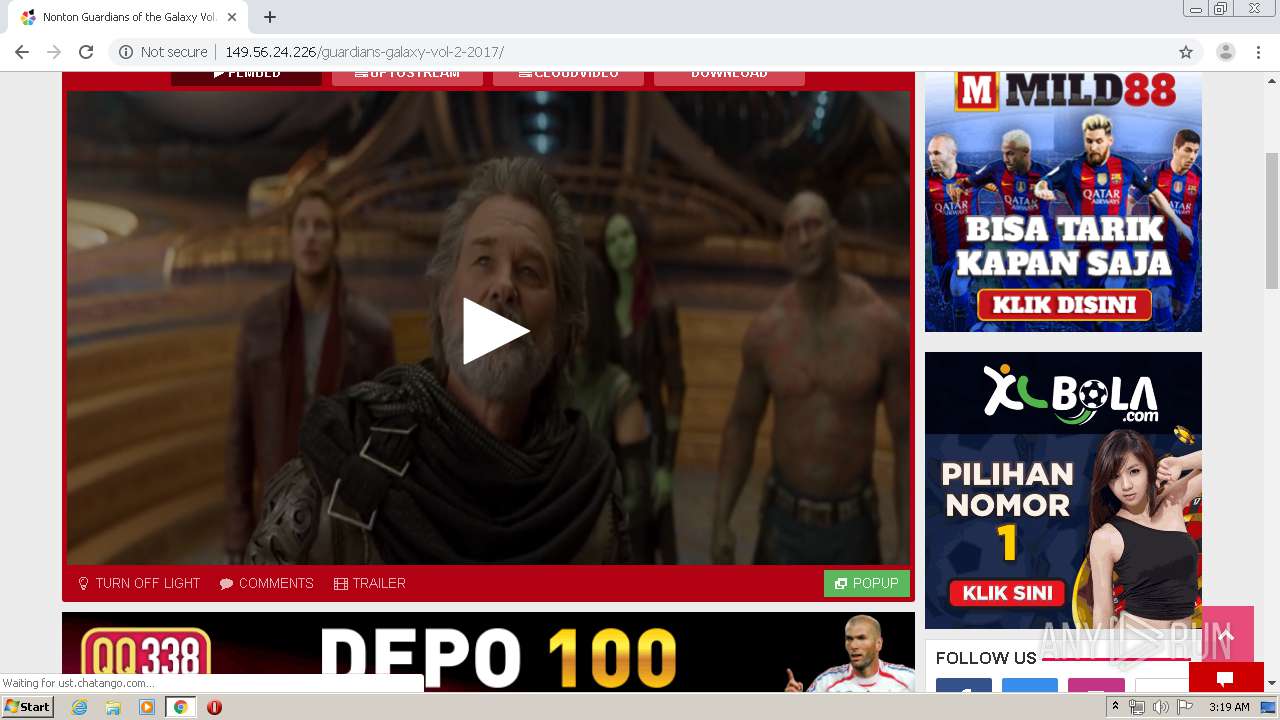Click the XLBola advertisement banner
This screenshot has width=1280, height=720.
(1063, 490)
